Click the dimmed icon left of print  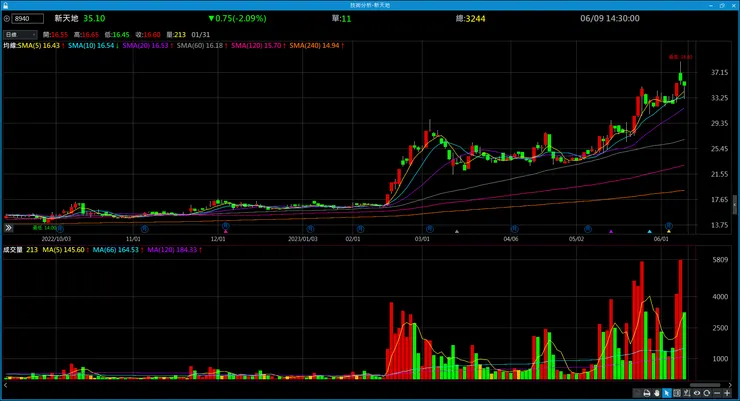point(637,393)
